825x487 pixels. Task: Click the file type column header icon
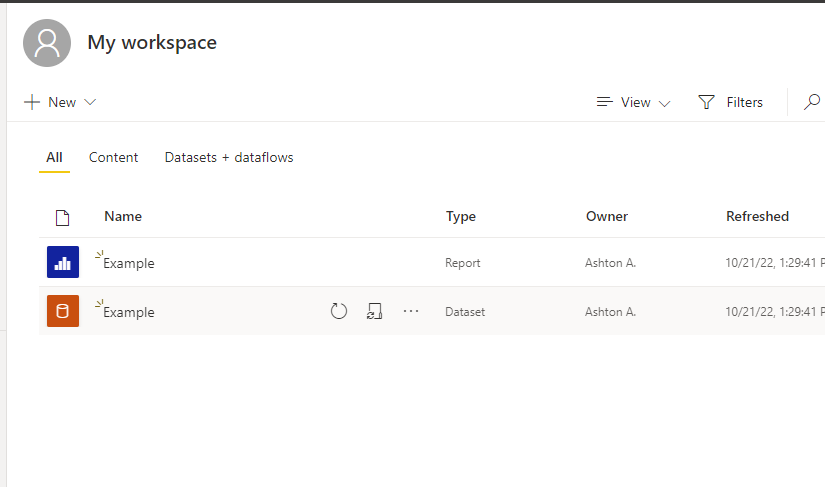(x=62, y=217)
